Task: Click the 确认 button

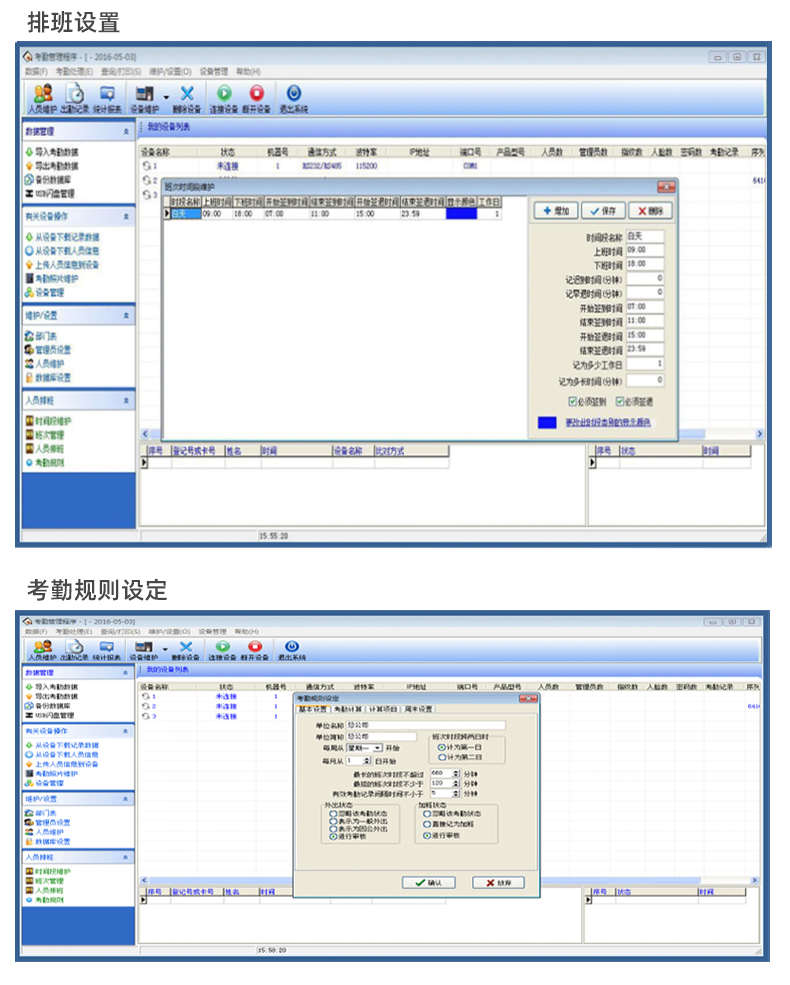Action: [x=428, y=883]
